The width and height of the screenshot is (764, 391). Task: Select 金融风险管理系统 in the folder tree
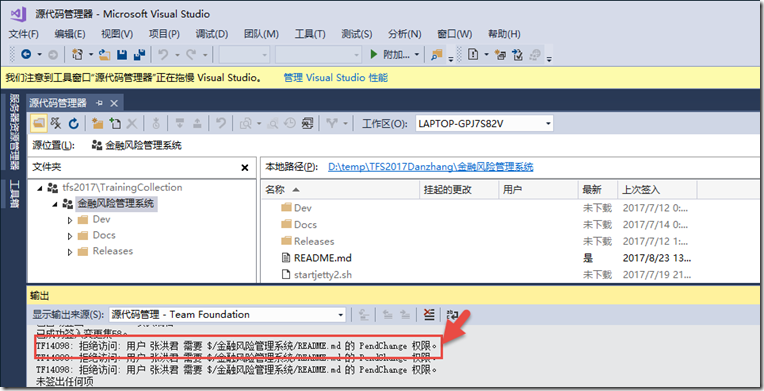coord(115,204)
